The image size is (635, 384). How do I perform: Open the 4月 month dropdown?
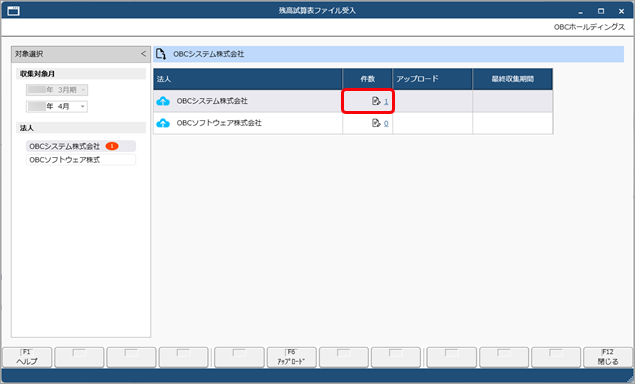[57, 107]
